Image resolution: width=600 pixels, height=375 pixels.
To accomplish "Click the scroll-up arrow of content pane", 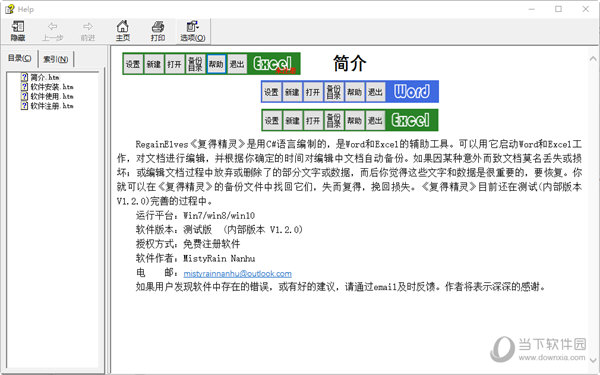I will point(593,59).
